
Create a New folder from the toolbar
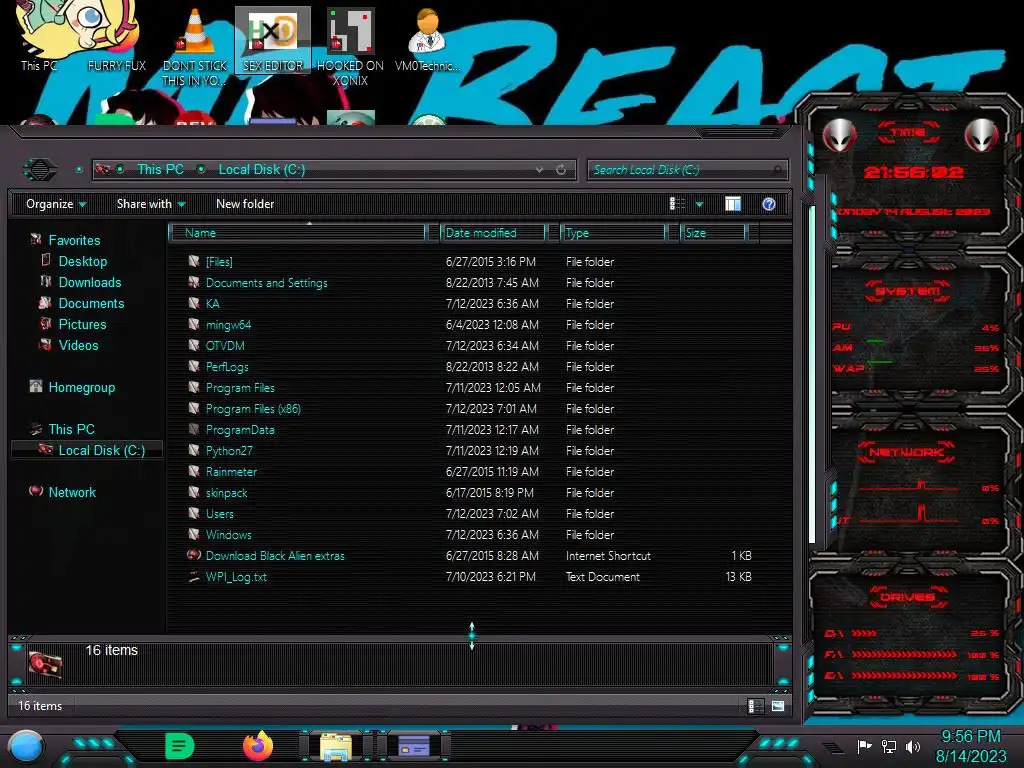point(245,204)
